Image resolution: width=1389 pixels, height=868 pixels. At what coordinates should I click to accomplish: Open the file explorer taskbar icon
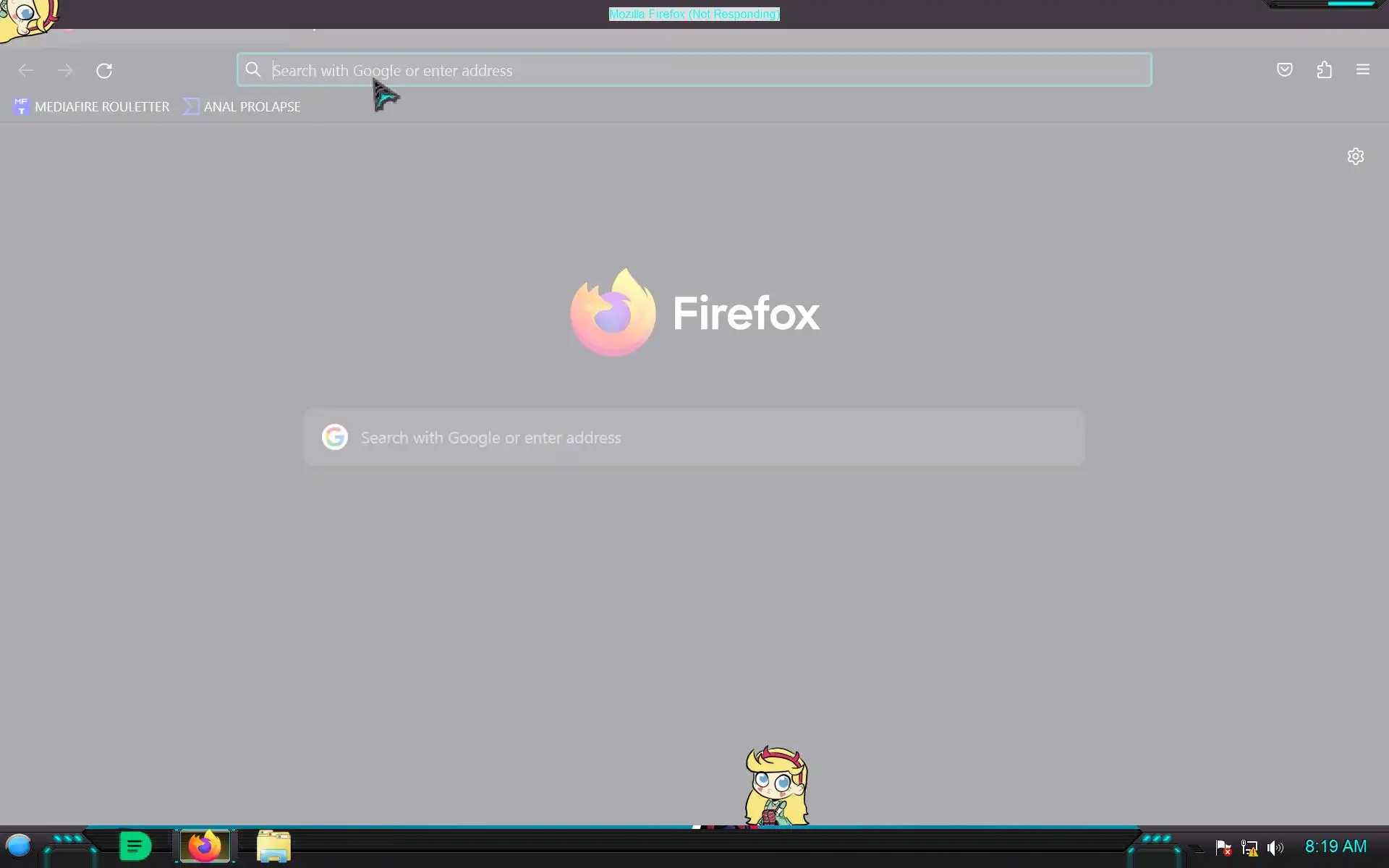[x=273, y=846]
